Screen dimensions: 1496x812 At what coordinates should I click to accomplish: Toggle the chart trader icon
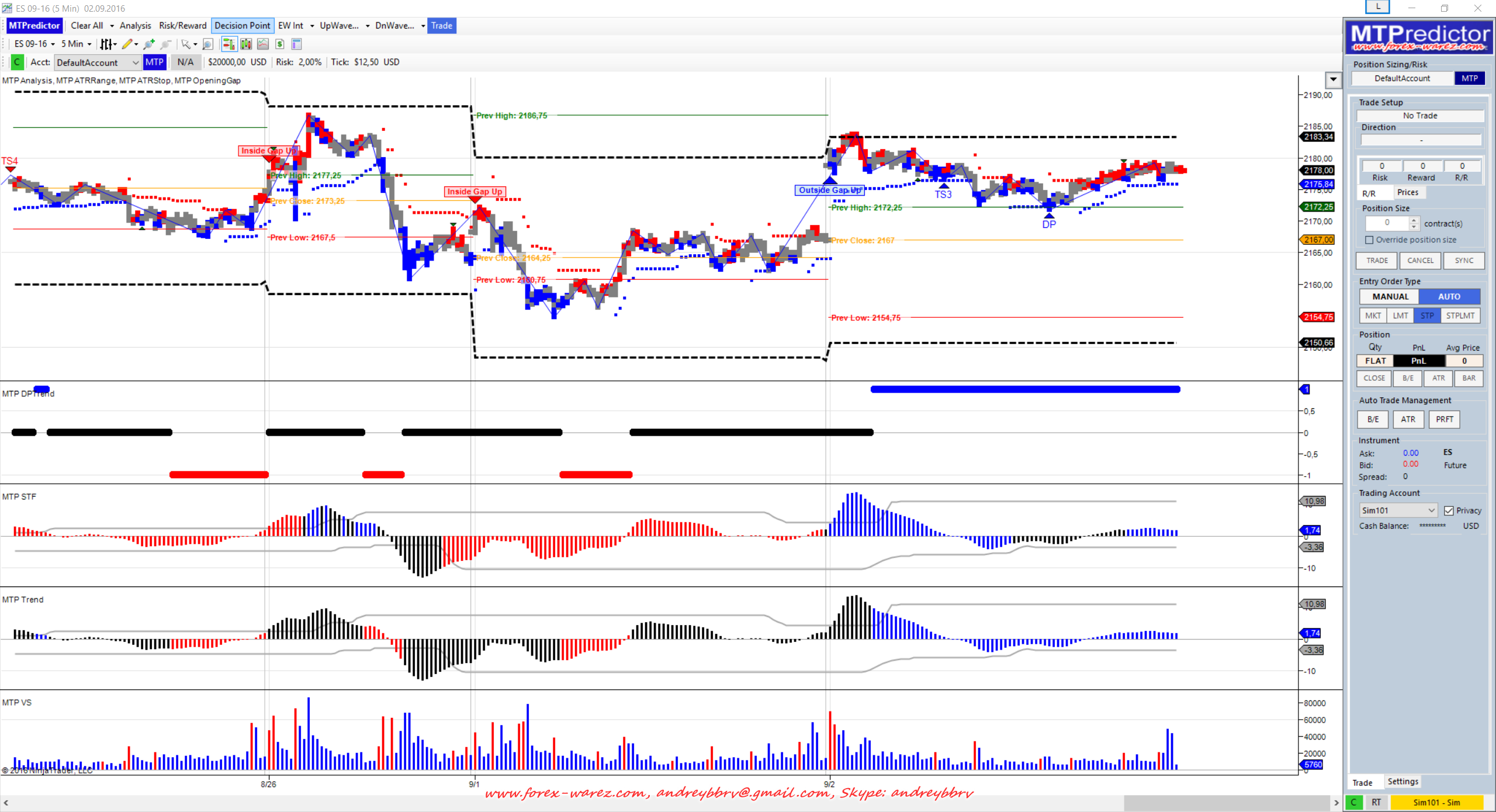click(228, 44)
